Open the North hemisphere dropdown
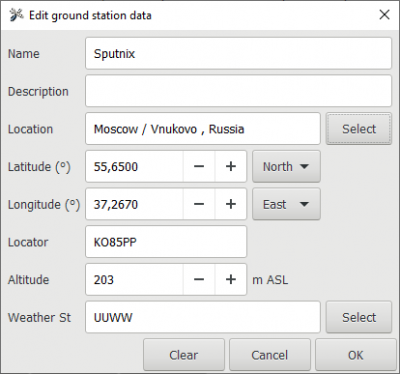The height and width of the screenshot is (374, 400). point(286,166)
